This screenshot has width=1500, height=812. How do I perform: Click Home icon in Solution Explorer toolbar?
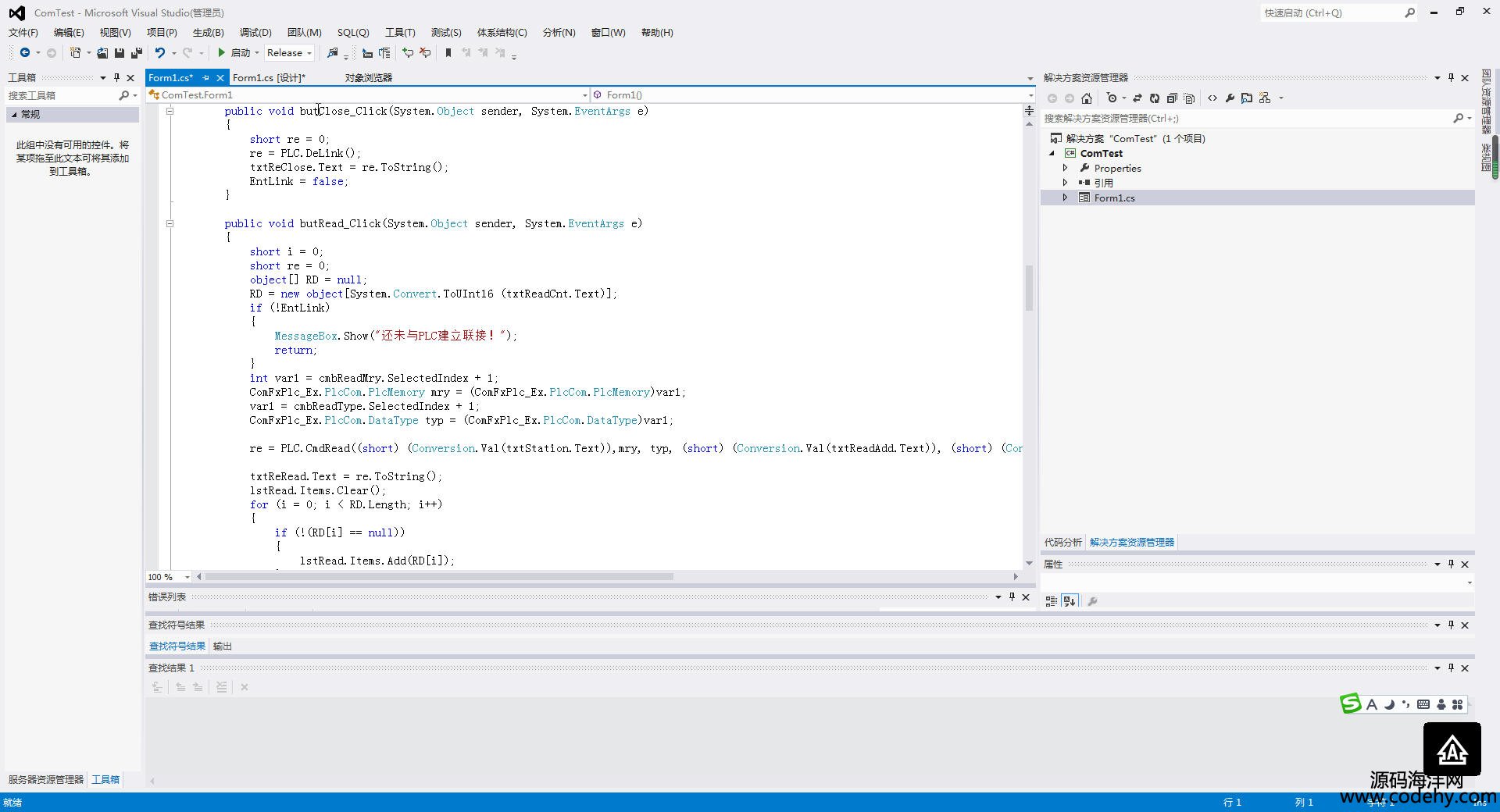[x=1087, y=98]
